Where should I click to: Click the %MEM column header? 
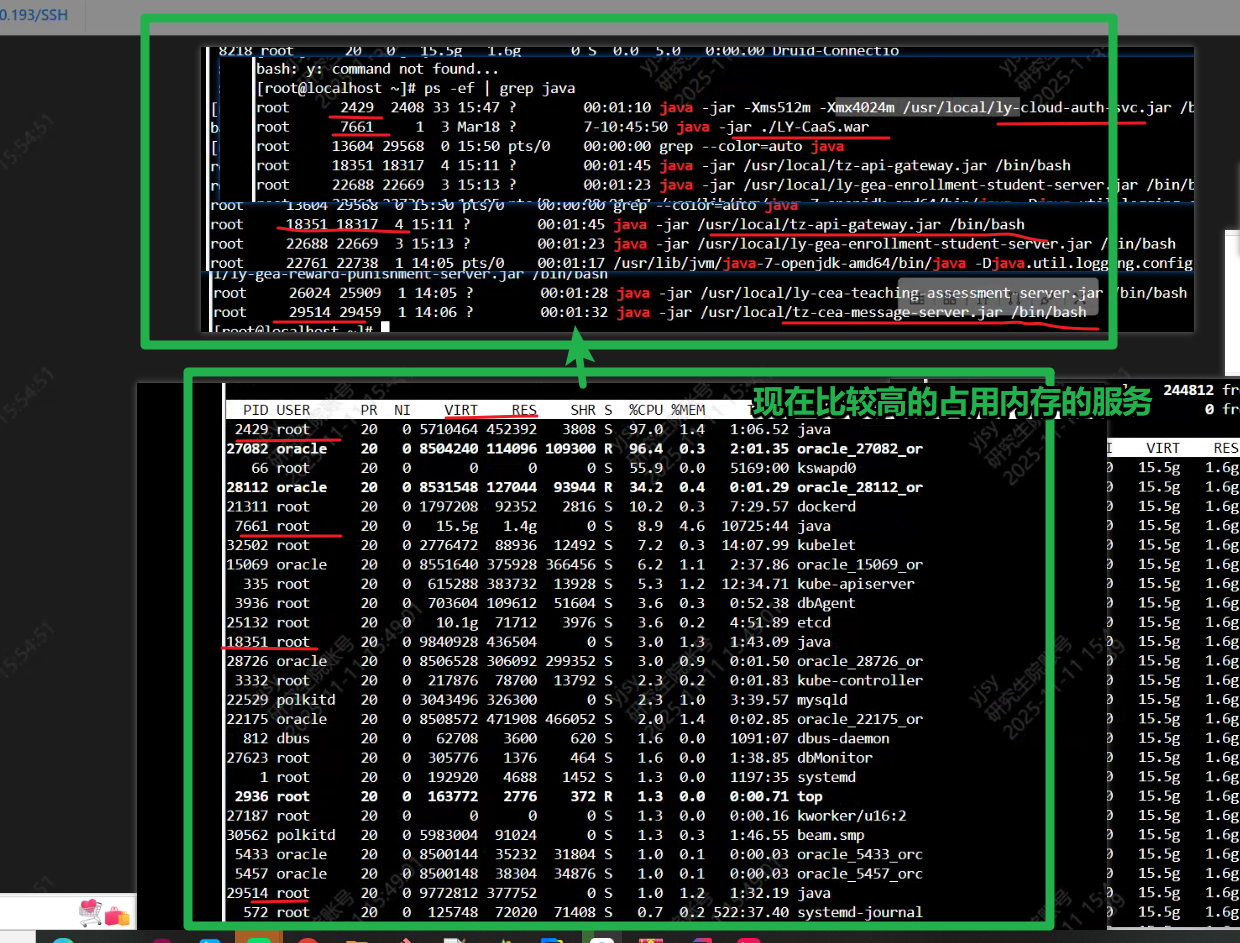[x=689, y=410]
